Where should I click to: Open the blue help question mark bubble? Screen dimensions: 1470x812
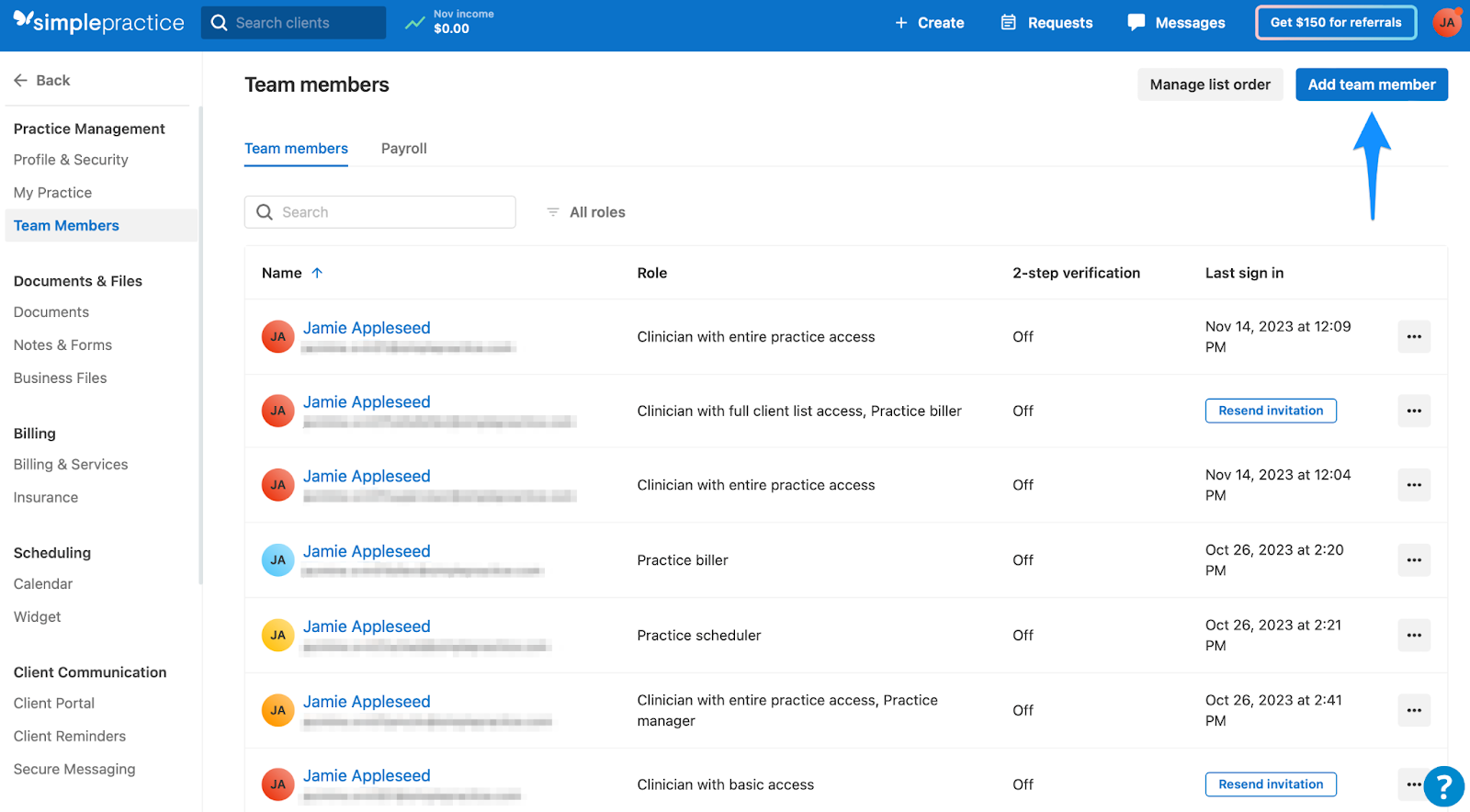[1443, 786]
